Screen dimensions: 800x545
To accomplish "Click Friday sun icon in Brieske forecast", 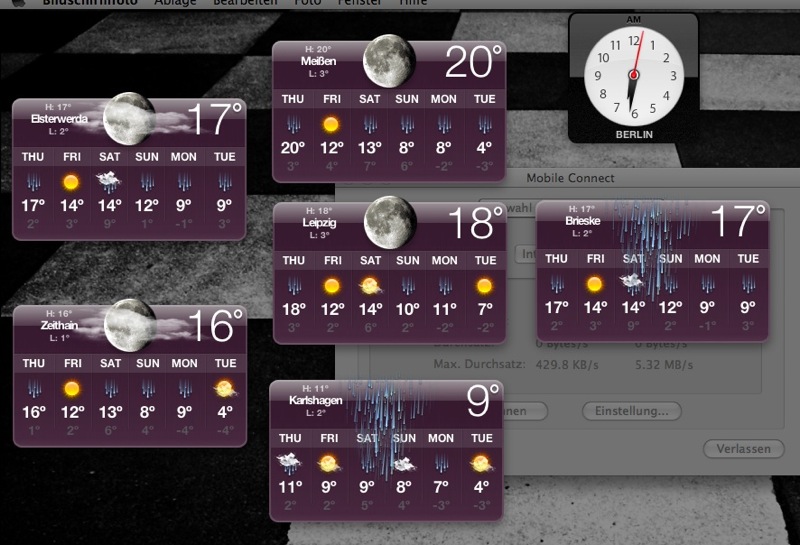I will pos(594,284).
